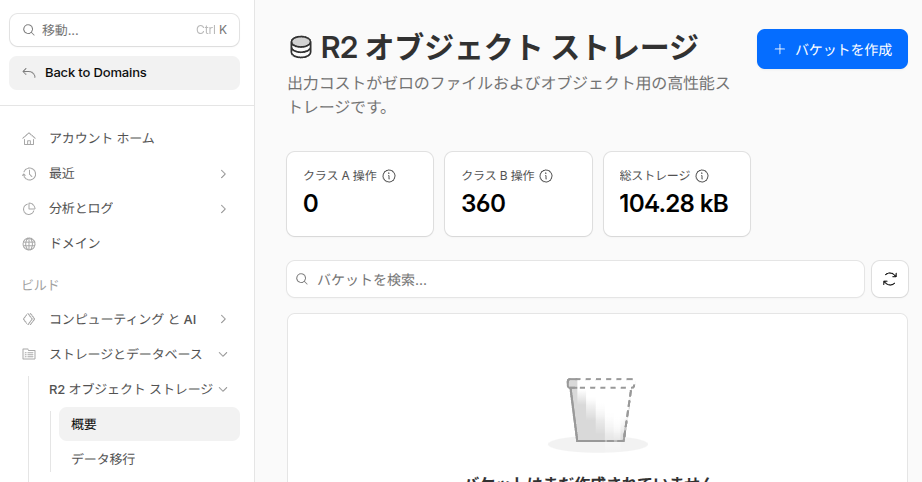Screen dimensions: 922x482
Task: Click the 分析とログ chart icon
Action: pos(29,208)
